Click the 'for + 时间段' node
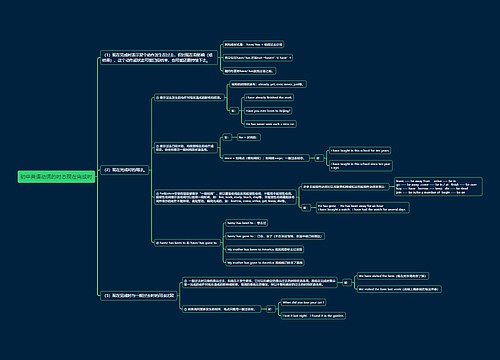 (248, 137)
